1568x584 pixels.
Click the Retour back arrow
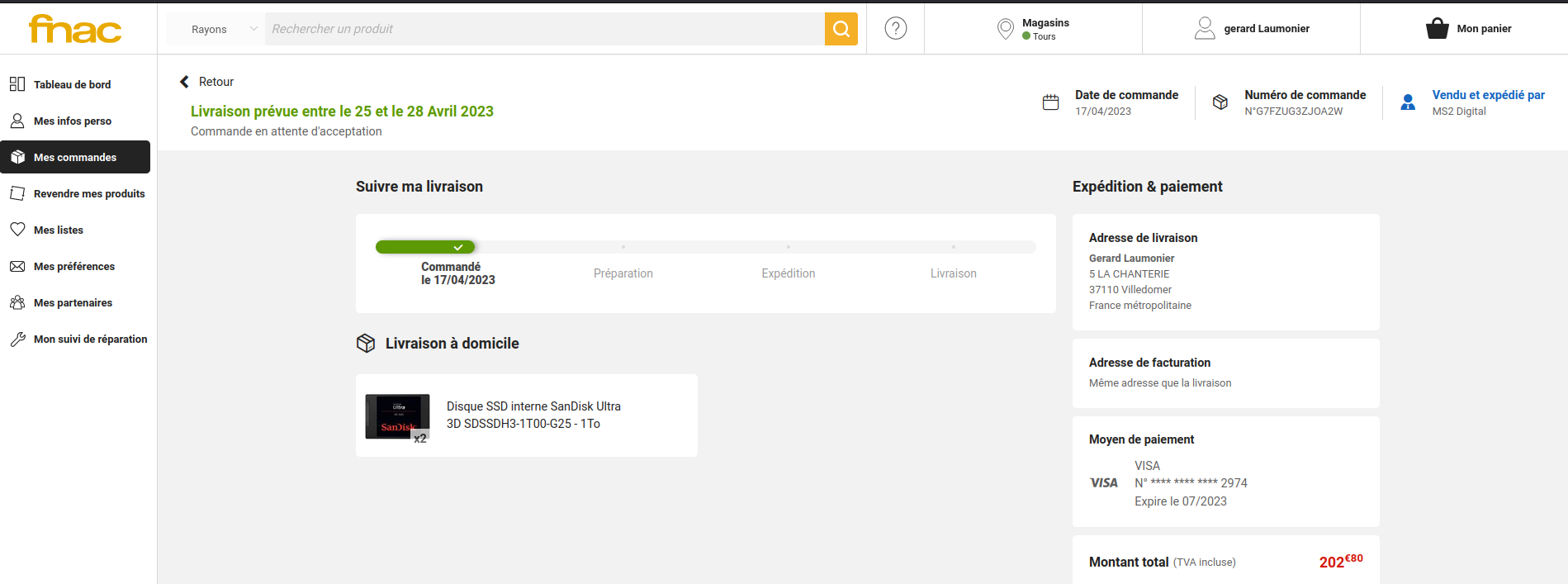click(x=185, y=82)
